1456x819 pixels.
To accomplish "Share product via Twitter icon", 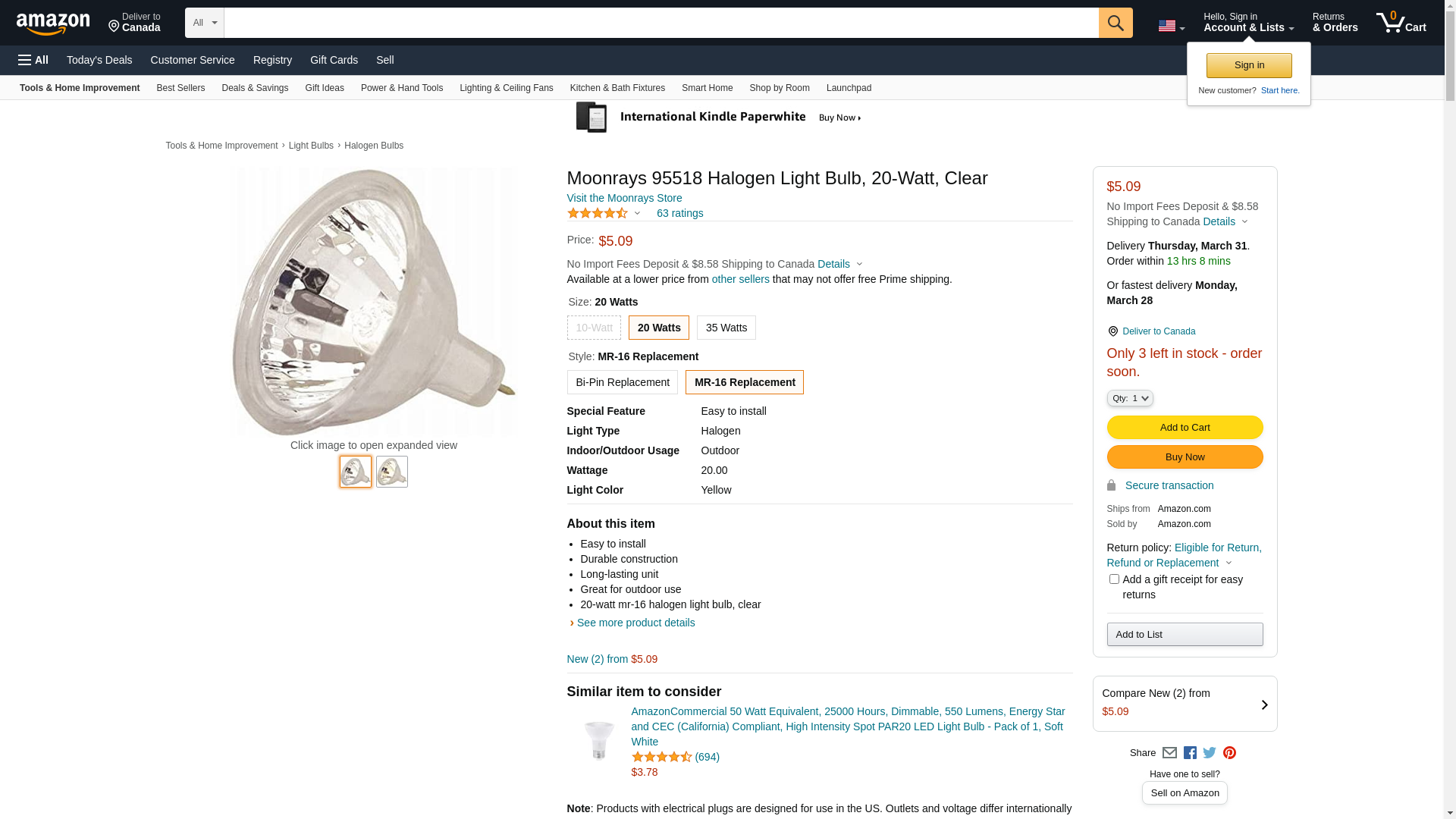I will pos(1210,753).
